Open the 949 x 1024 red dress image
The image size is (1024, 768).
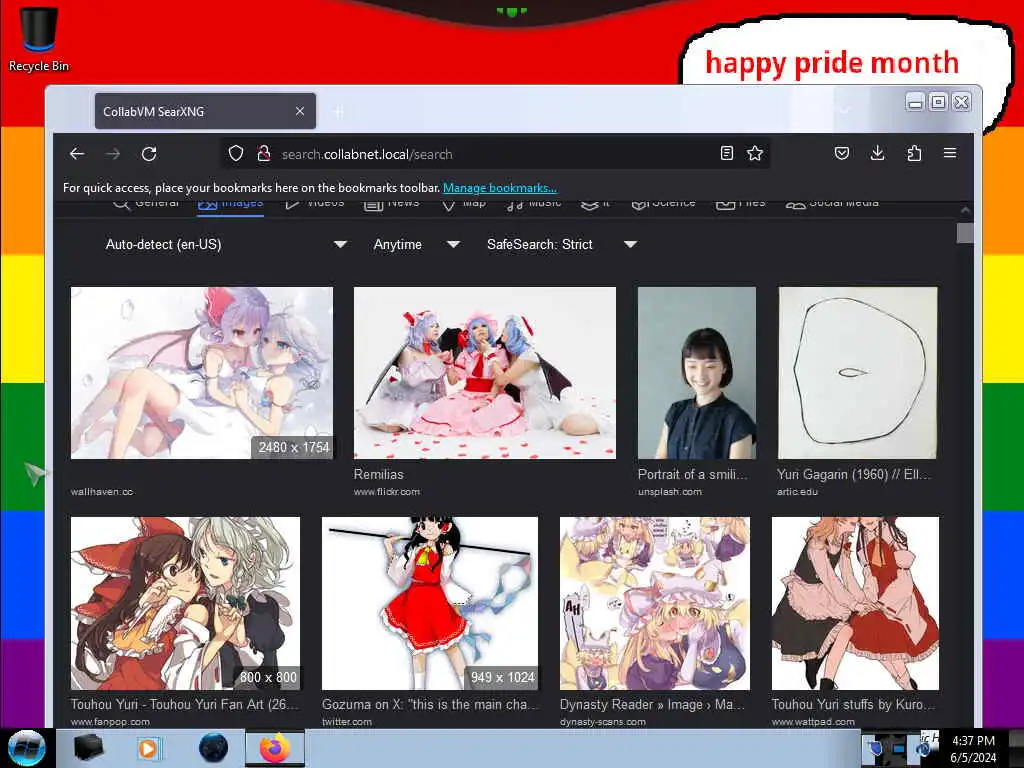tap(430, 603)
